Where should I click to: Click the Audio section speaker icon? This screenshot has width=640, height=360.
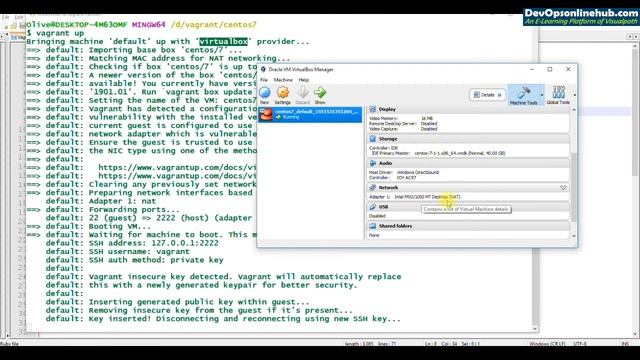372,163
